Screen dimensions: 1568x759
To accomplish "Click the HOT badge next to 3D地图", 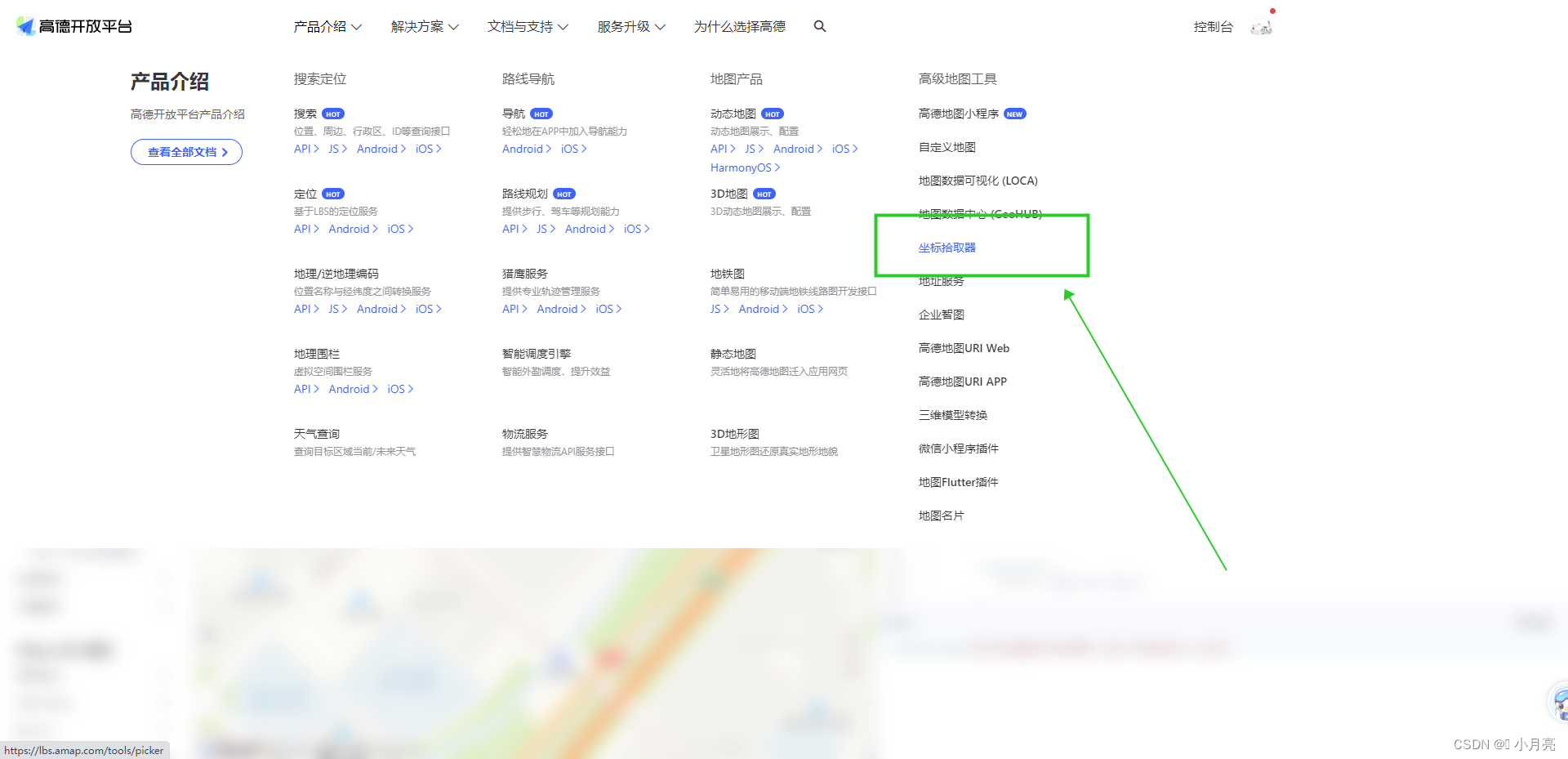I will coord(764,194).
